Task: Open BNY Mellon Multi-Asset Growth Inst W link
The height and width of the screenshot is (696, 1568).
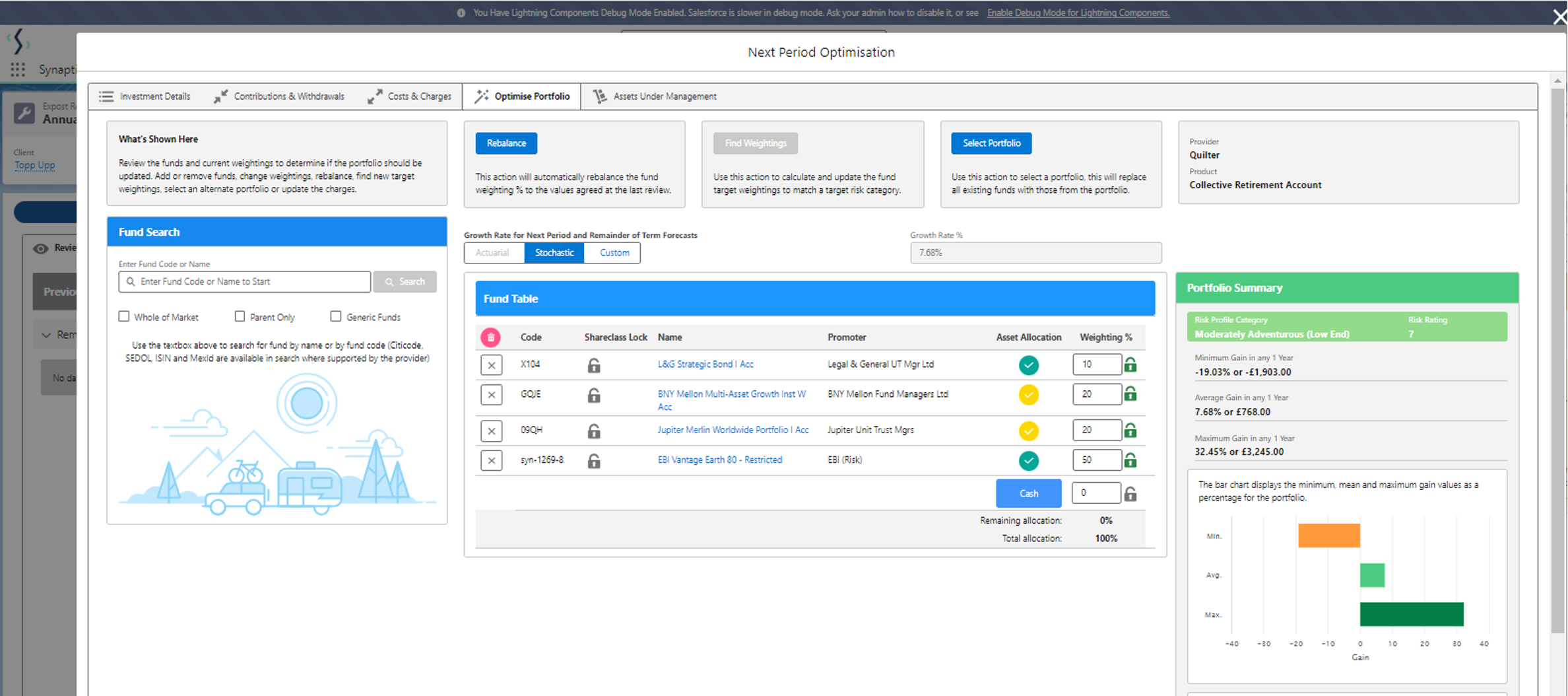Action: 732,400
